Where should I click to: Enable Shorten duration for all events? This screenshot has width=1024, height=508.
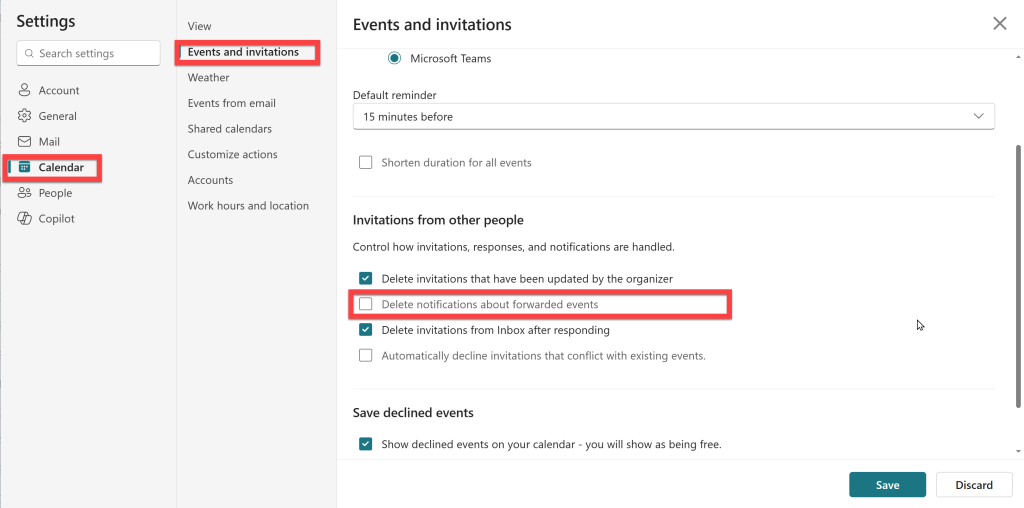pos(366,162)
